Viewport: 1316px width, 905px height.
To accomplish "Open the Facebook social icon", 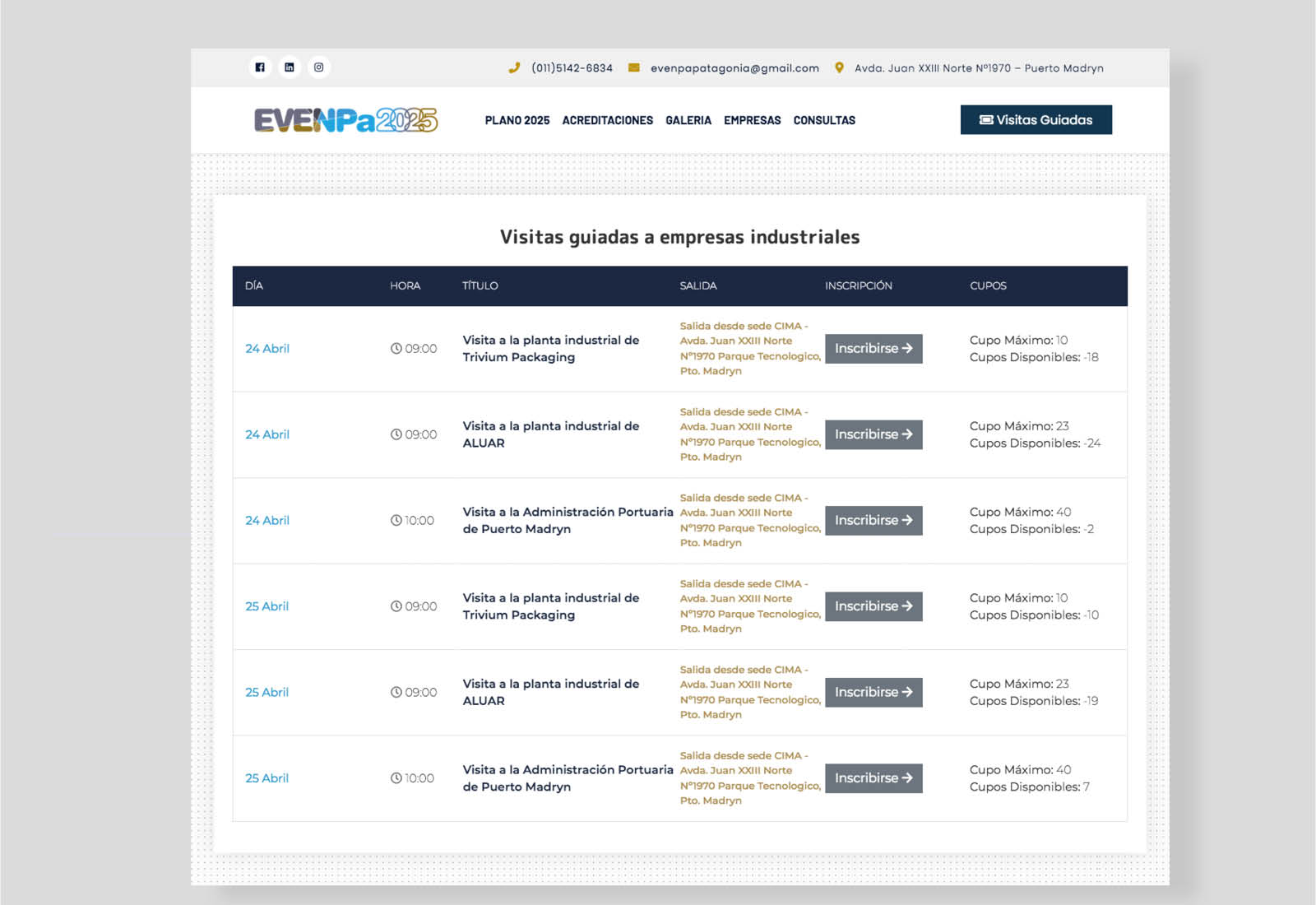I will [260, 67].
